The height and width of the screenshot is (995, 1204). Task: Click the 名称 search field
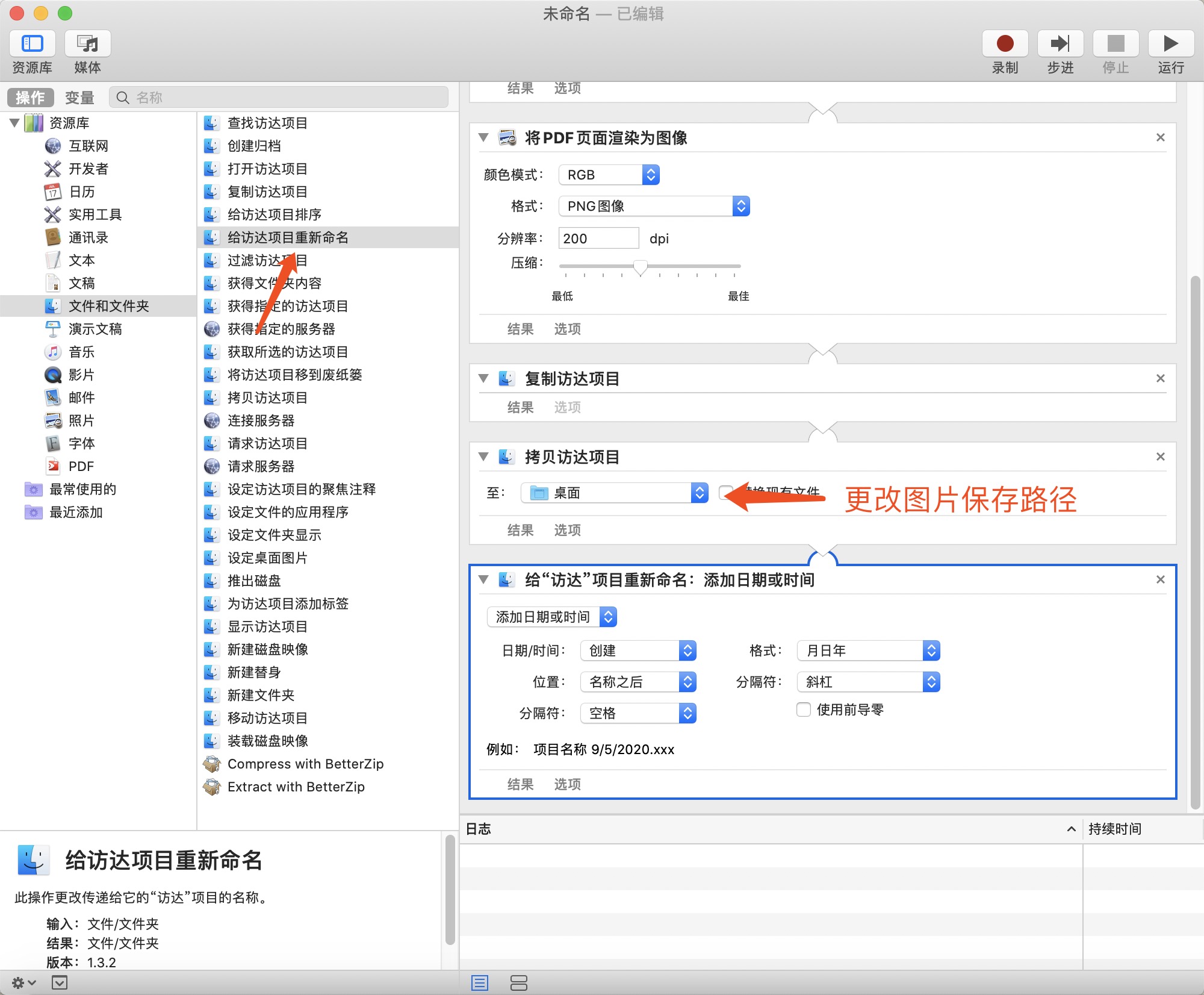point(279,98)
